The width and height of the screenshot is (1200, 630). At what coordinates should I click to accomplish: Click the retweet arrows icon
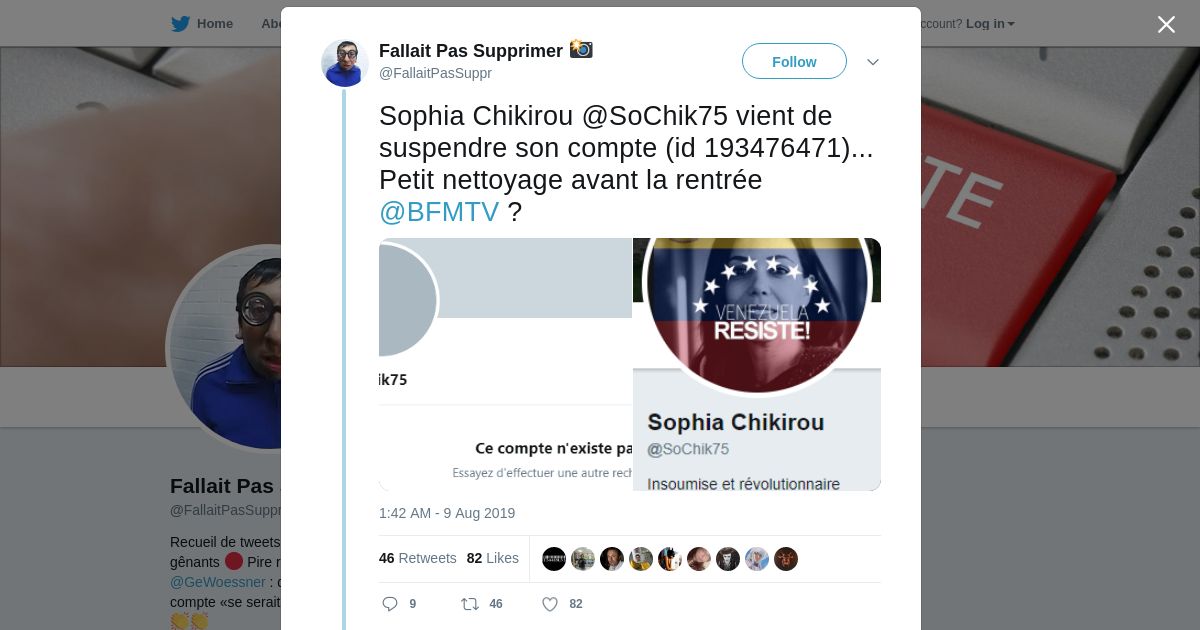[x=469, y=604]
